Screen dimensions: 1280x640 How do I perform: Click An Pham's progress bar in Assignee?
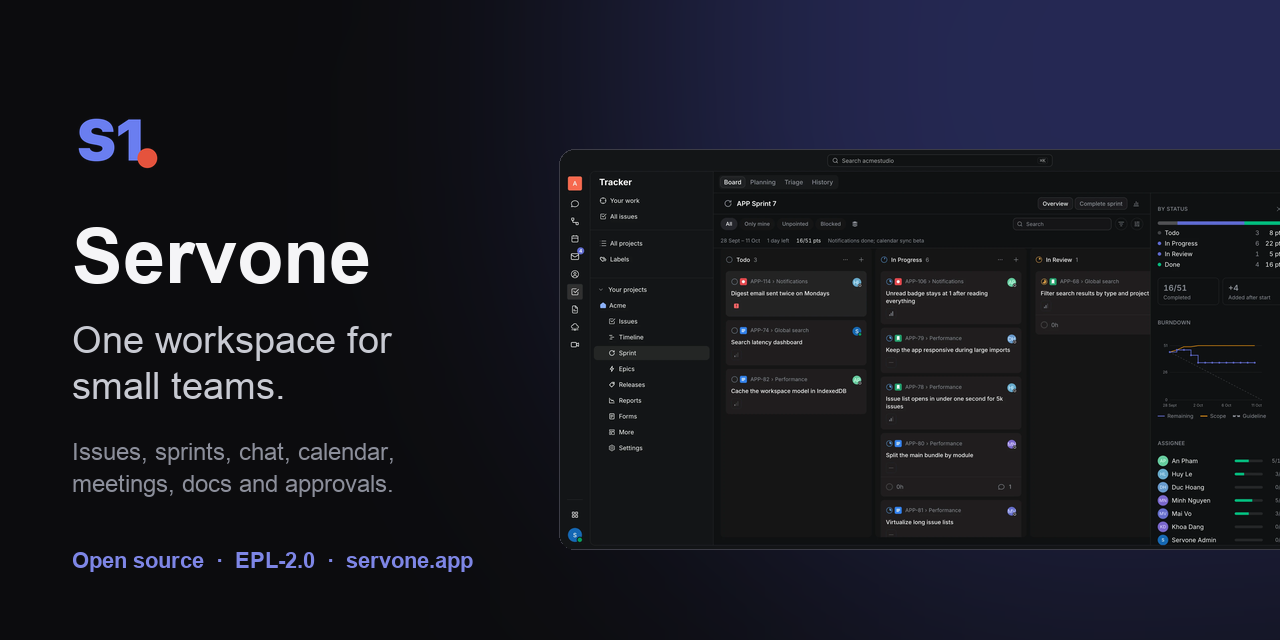[x=1248, y=461]
